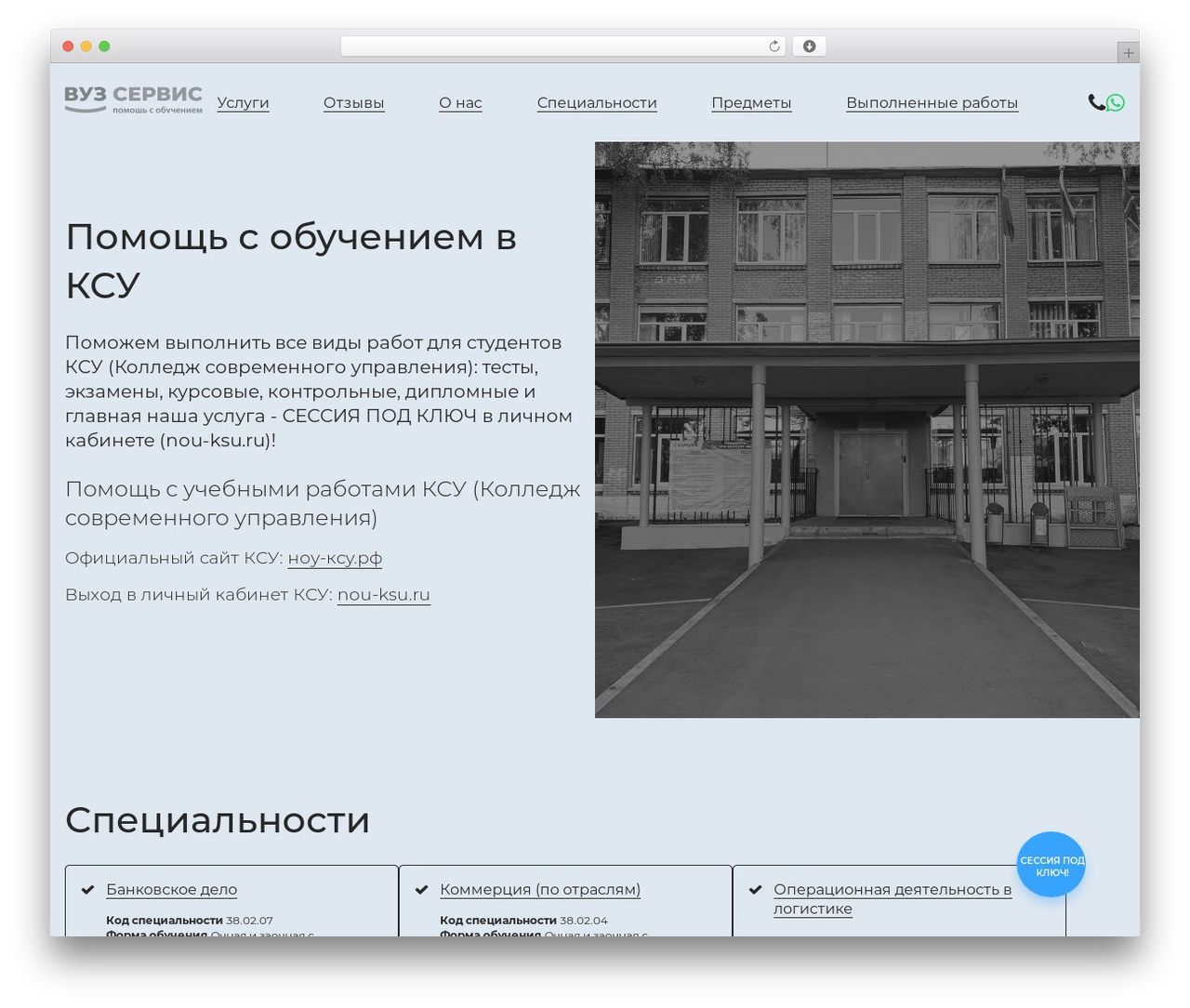Navigate to Выполненные работы
The width and height of the screenshot is (1190, 1008).
tap(932, 102)
